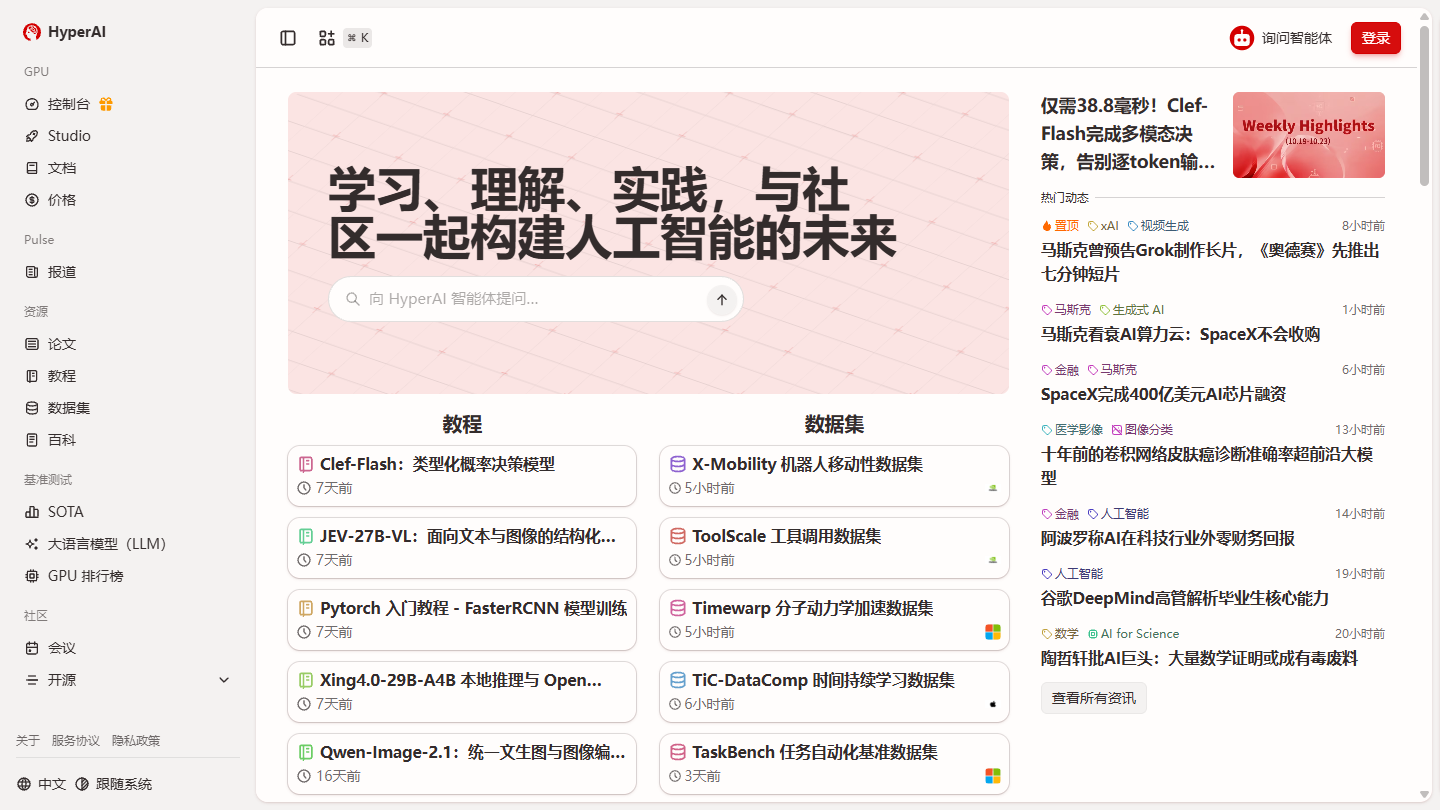Click the magnifier icon in the search box
The width and height of the screenshot is (1440, 810).
pos(353,299)
